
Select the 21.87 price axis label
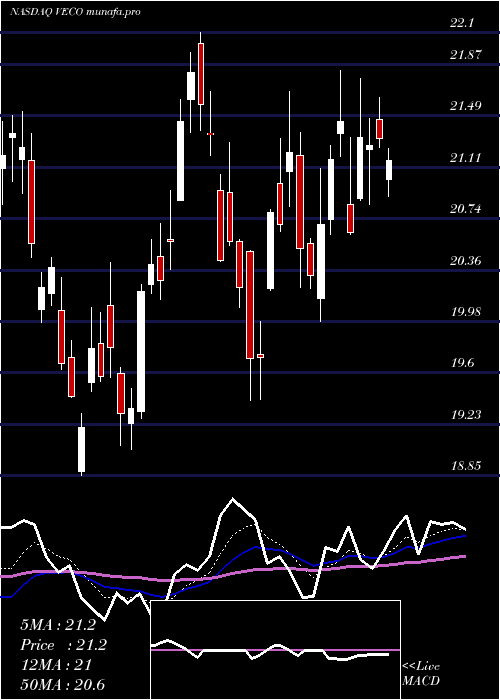466,54
